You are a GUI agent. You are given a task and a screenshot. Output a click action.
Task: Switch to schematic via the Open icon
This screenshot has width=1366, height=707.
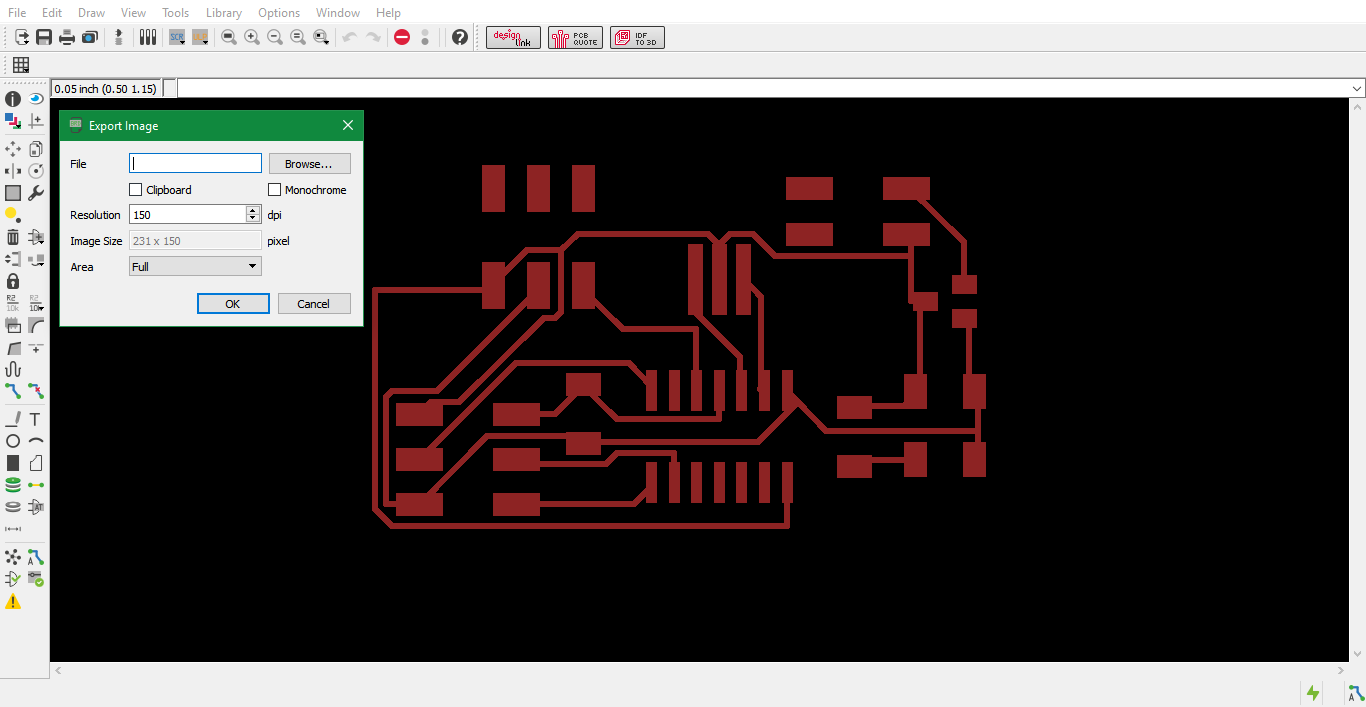[x=21, y=37]
